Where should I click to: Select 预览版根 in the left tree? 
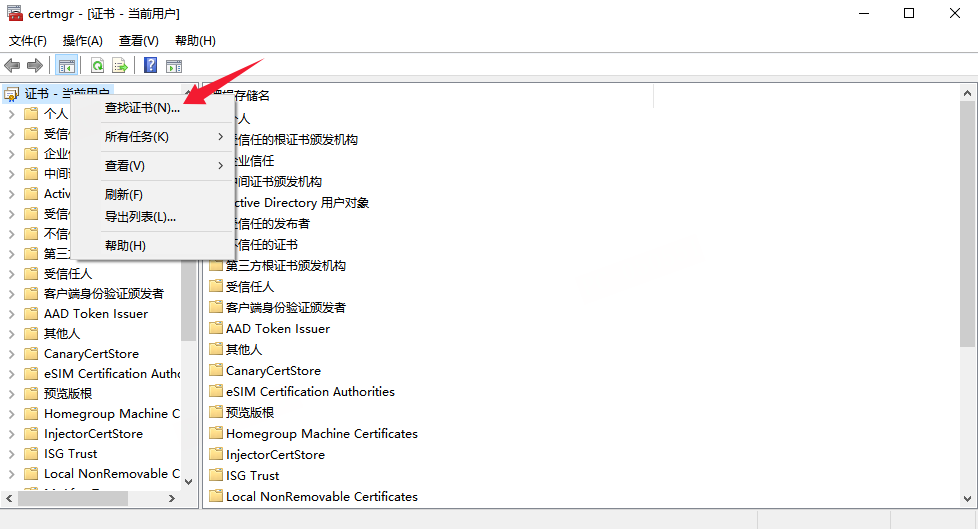coord(68,394)
